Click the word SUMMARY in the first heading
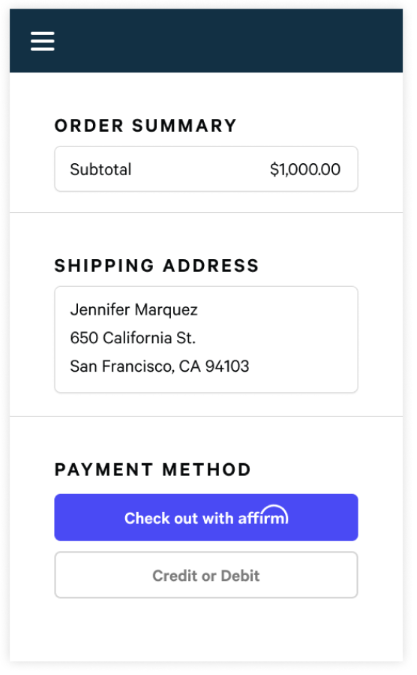The width and height of the screenshot is (417, 675). tap(184, 126)
